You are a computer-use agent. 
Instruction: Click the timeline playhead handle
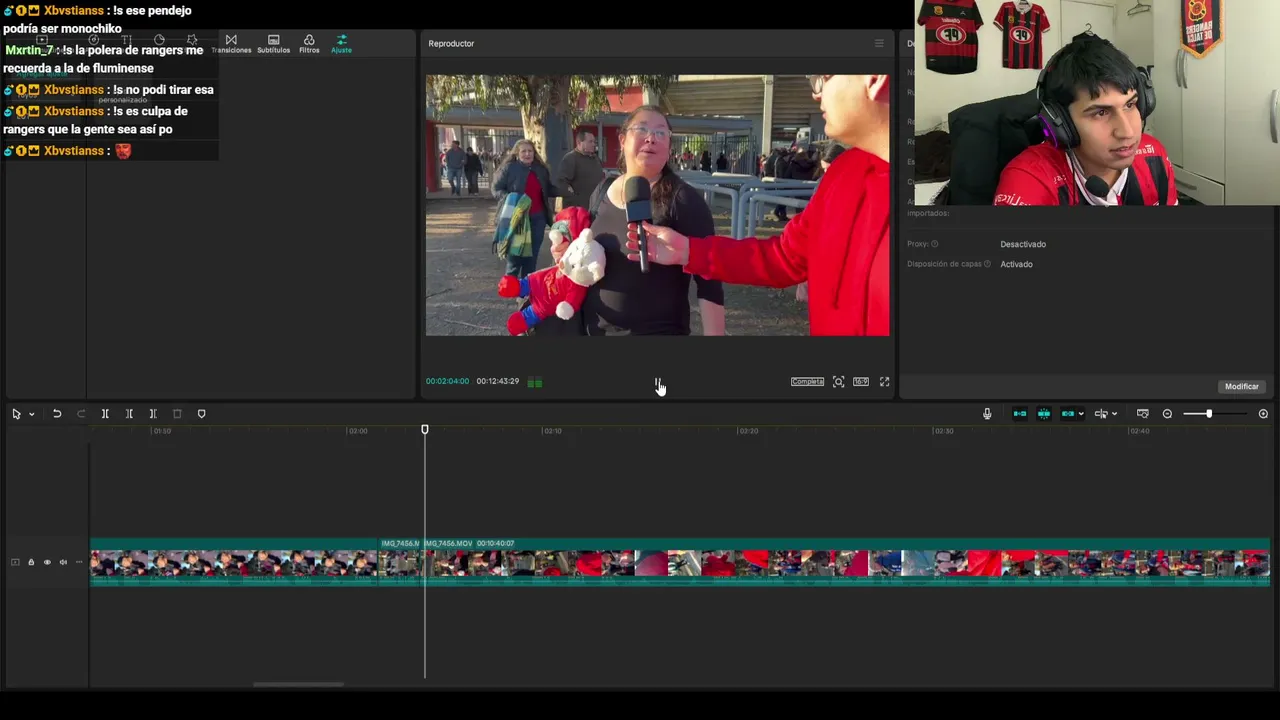pyautogui.click(x=425, y=430)
